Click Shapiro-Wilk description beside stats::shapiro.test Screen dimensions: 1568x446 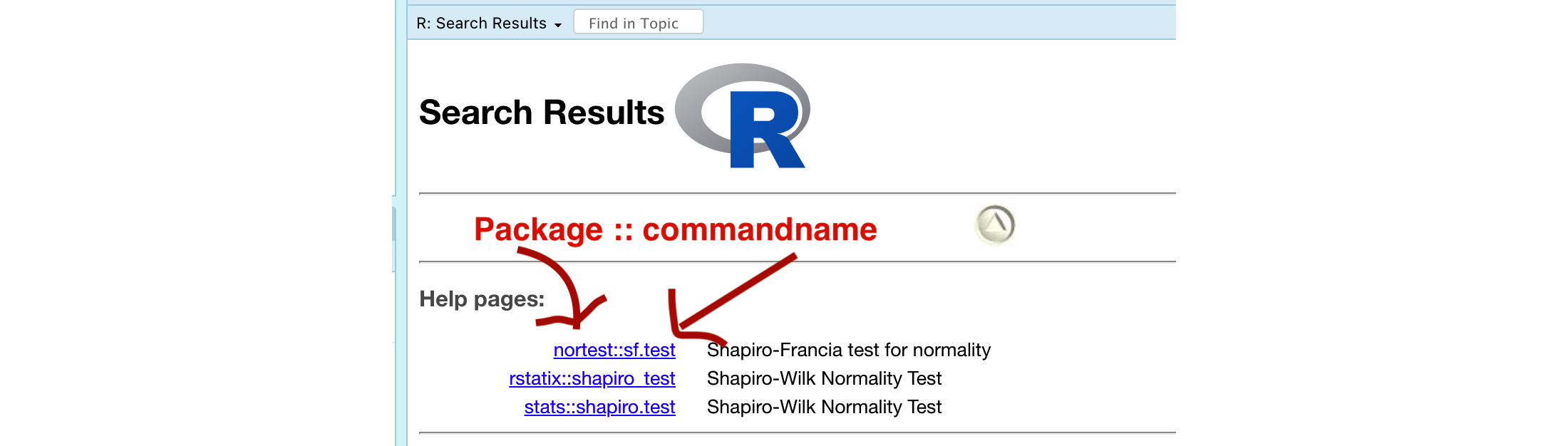point(824,407)
